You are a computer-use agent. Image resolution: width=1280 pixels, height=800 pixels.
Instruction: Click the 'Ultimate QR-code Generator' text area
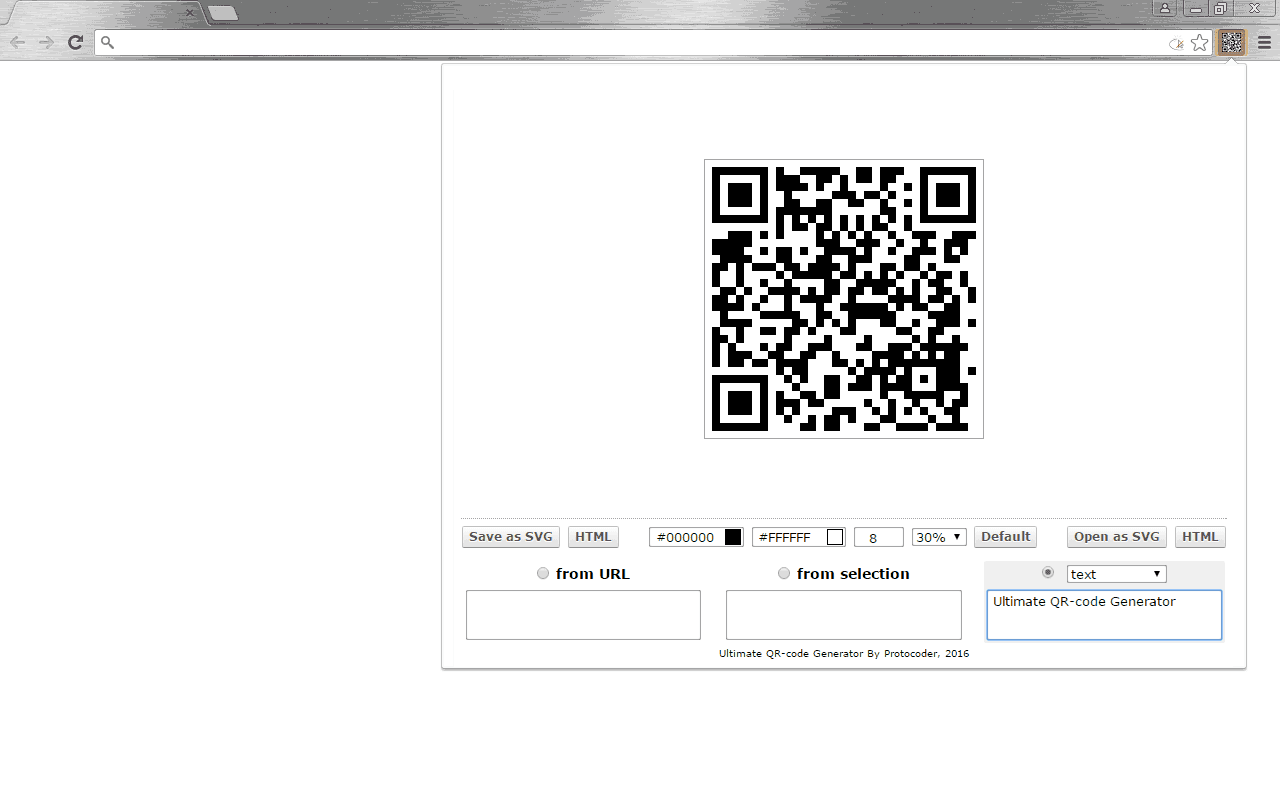[1104, 615]
